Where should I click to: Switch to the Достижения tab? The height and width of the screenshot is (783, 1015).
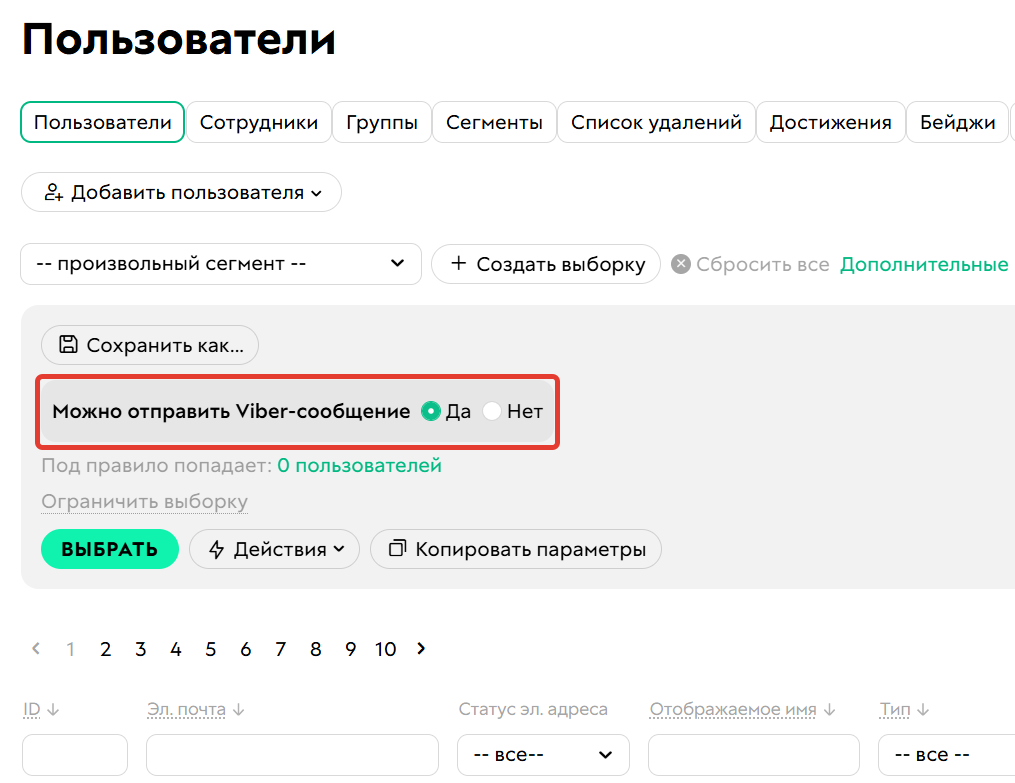(x=832, y=121)
